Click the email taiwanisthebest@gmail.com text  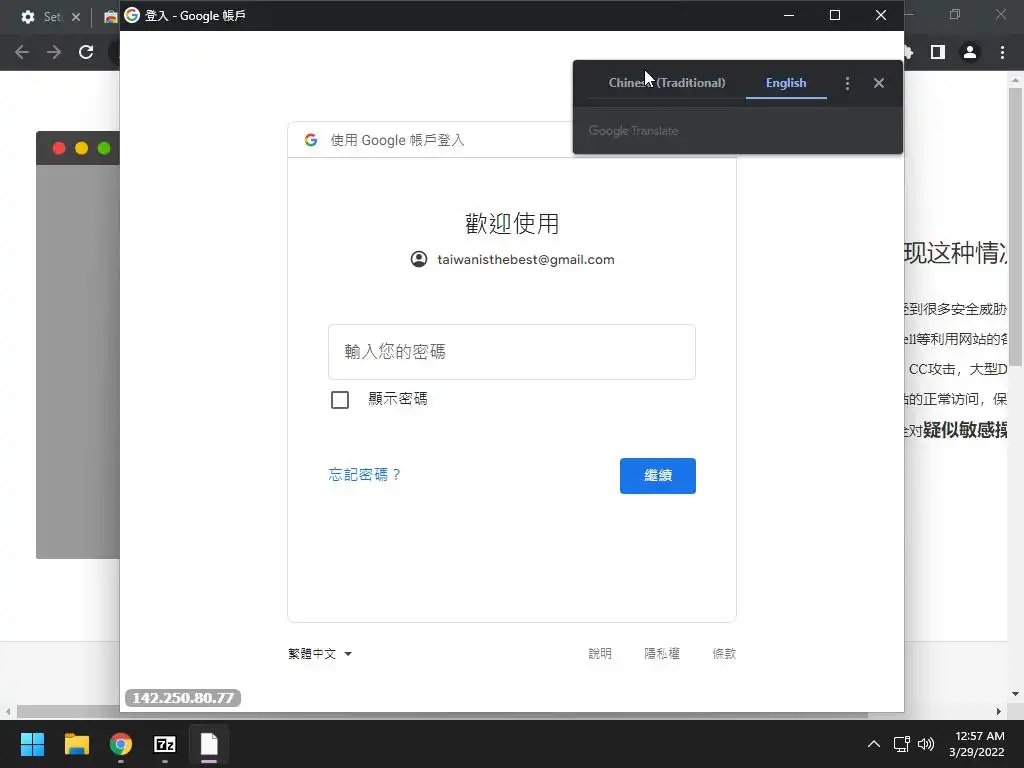(526, 259)
